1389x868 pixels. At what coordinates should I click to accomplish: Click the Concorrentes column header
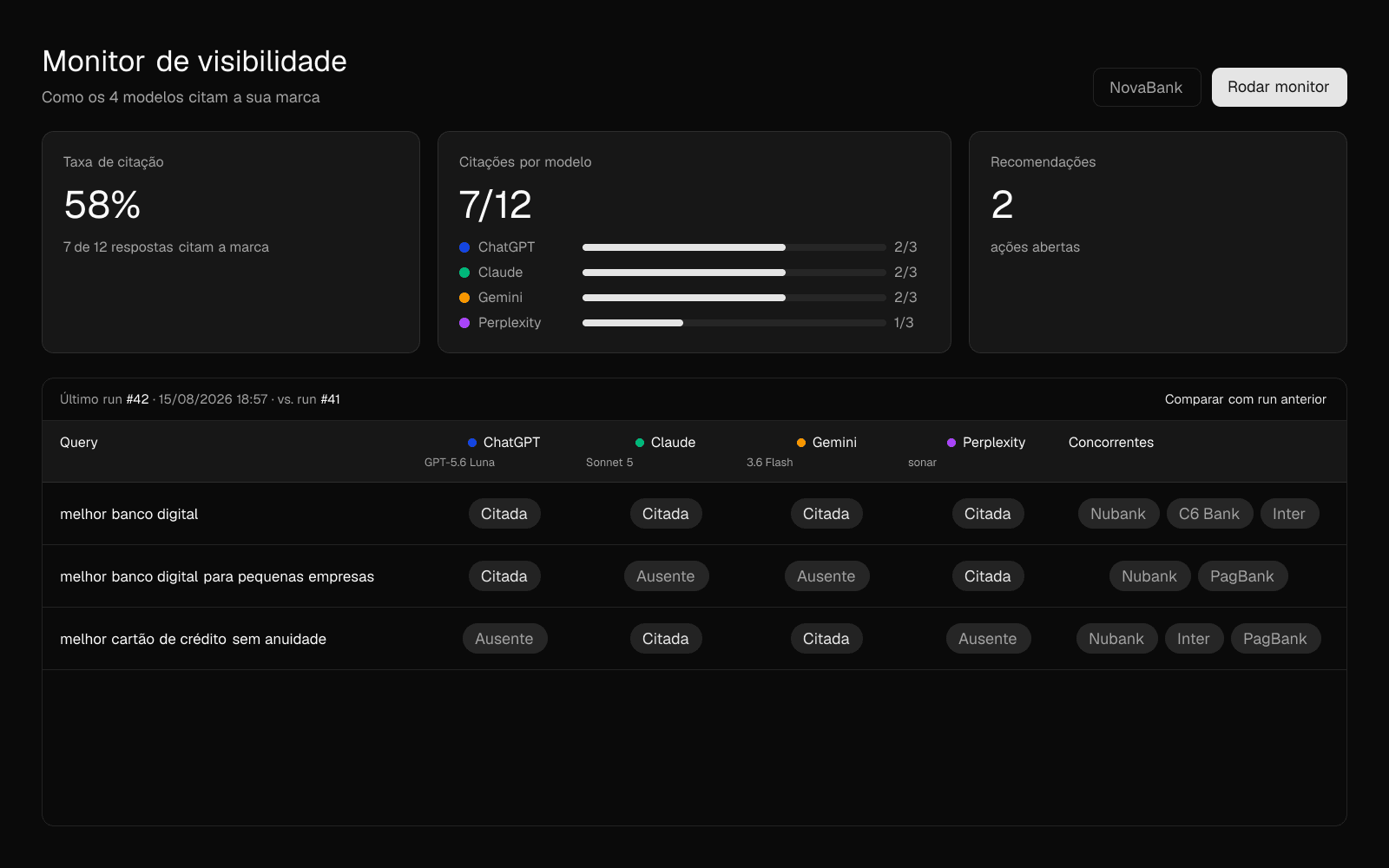1111,443
